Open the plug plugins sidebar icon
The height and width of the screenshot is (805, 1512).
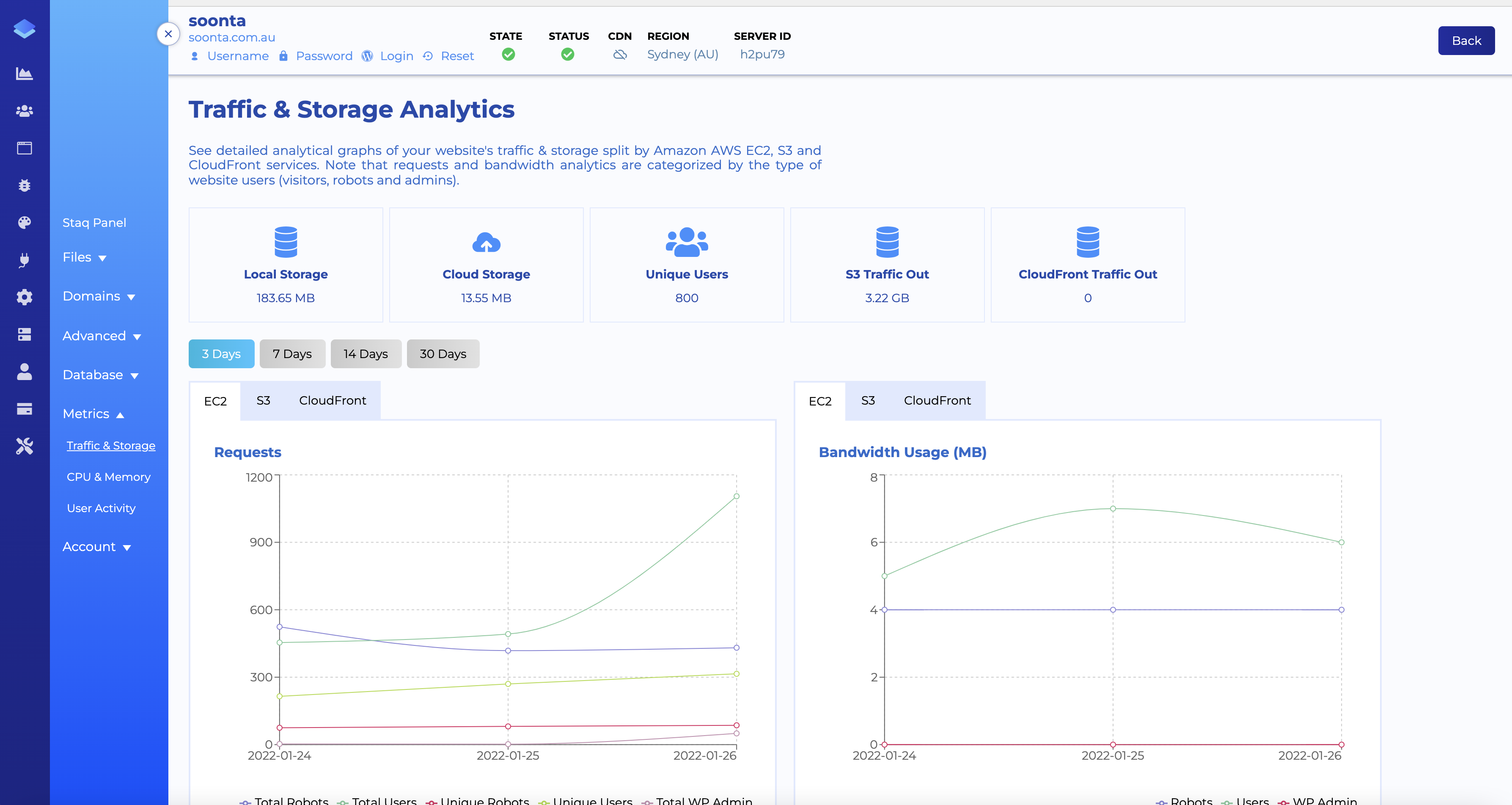[x=24, y=259]
